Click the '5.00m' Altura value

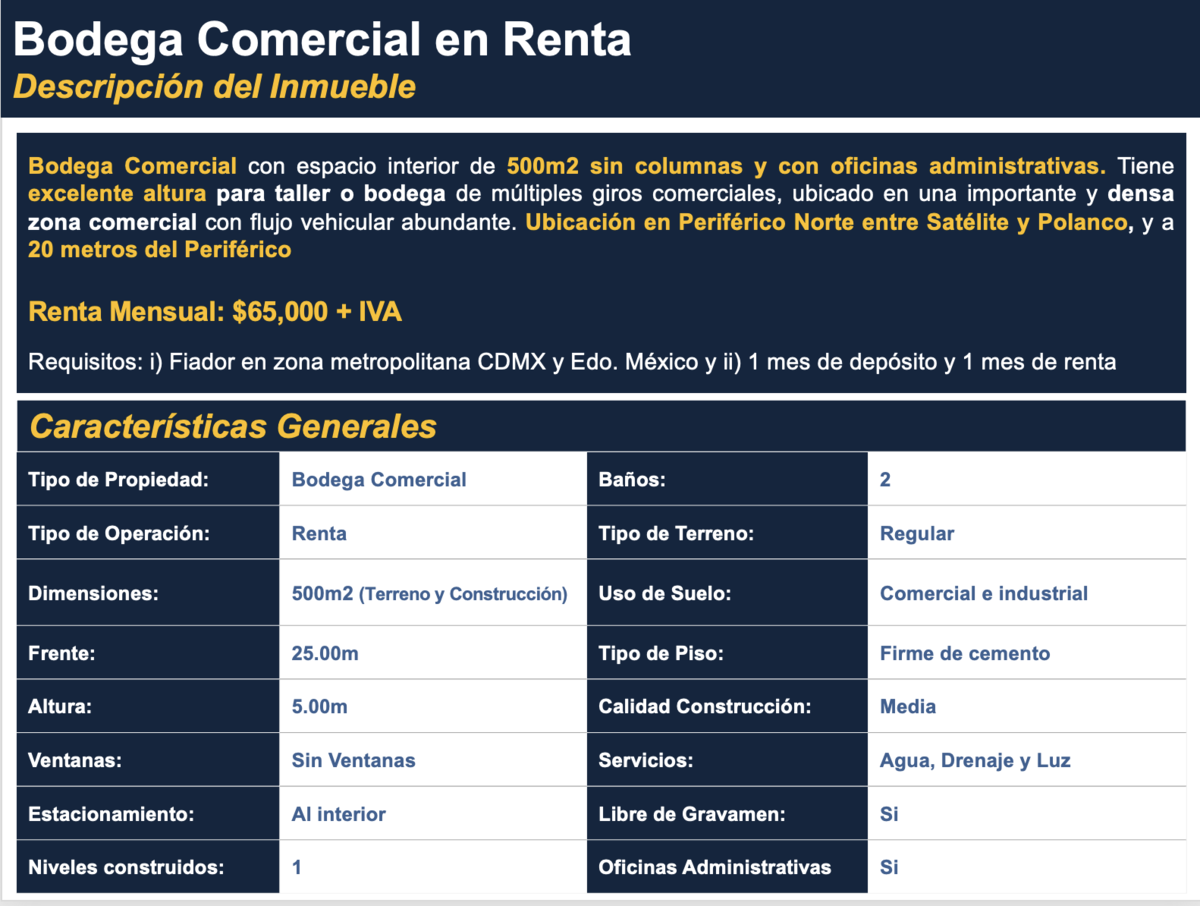(320, 707)
